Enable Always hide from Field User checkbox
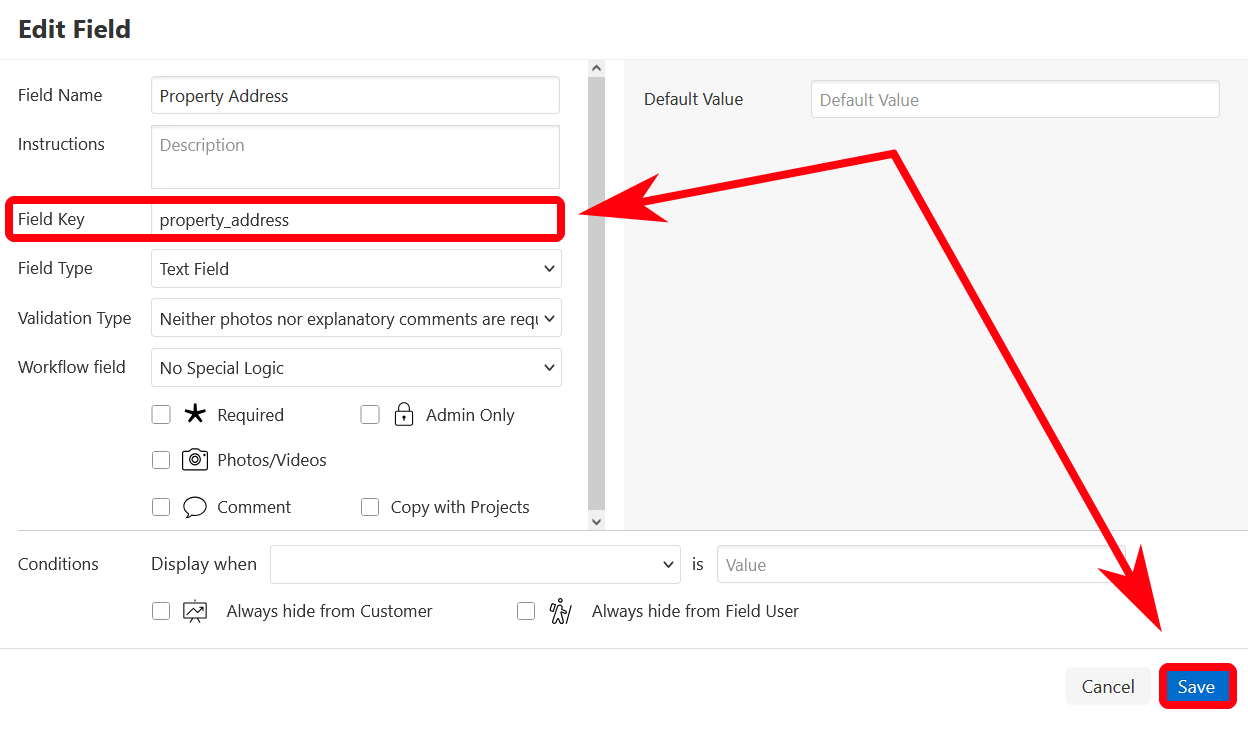This screenshot has height=747, width=1248. coord(526,611)
